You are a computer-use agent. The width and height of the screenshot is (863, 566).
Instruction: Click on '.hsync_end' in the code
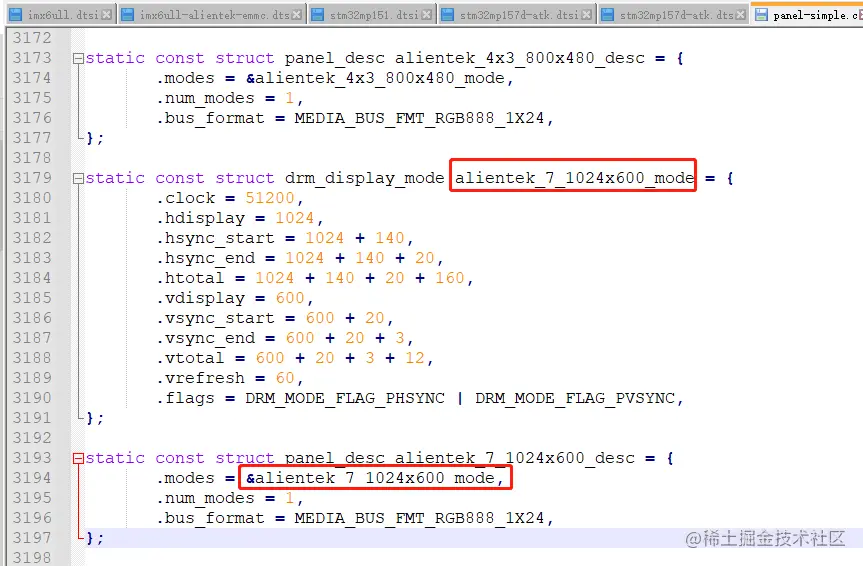pyautogui.click(x=205, y=258)
